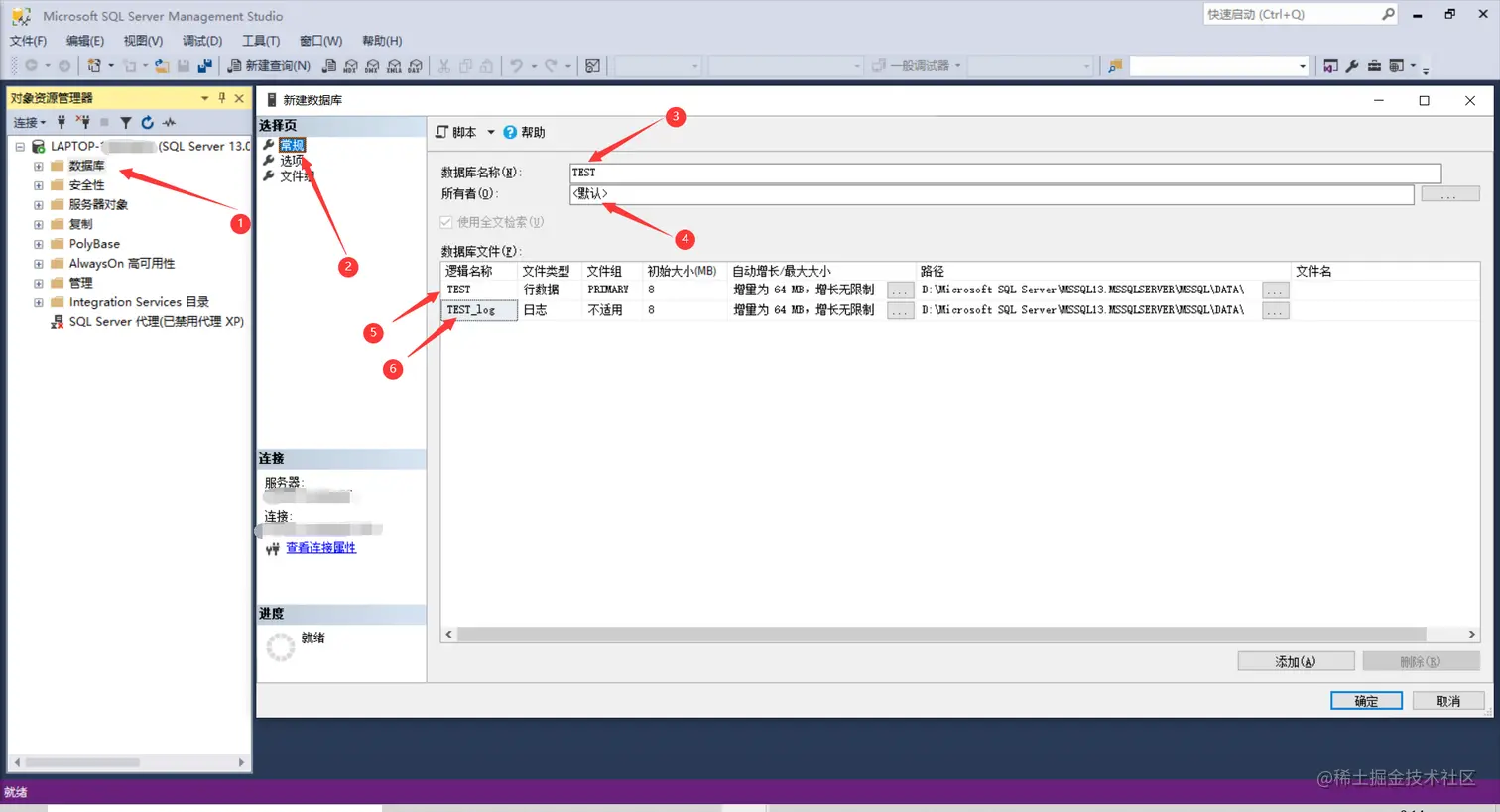1500x812 pixels.
Task: Click the Find in Files icon
Action: tap(1114, 66)
